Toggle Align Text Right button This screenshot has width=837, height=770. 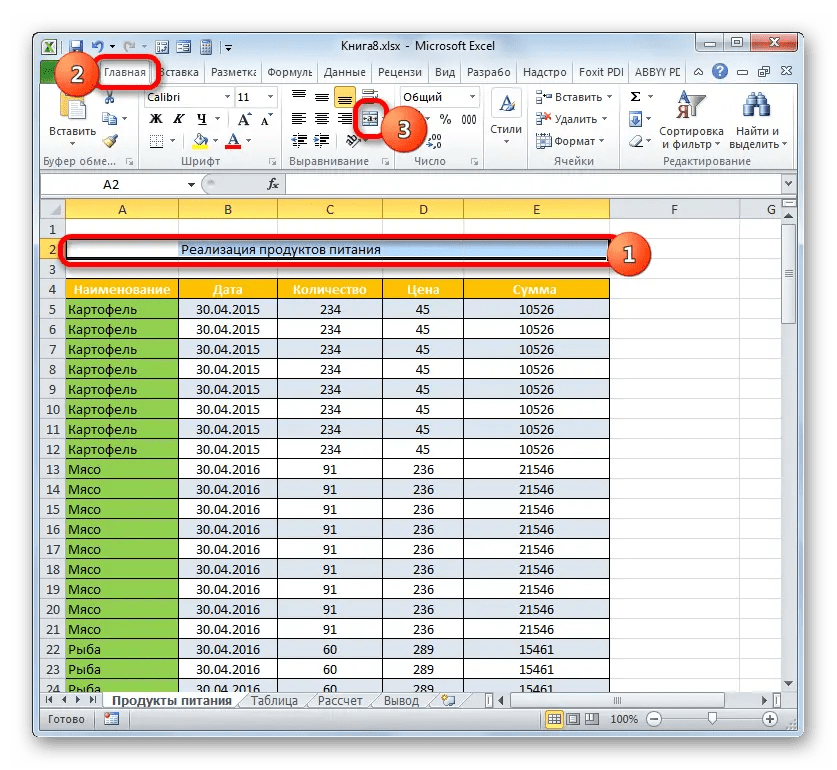345,119
